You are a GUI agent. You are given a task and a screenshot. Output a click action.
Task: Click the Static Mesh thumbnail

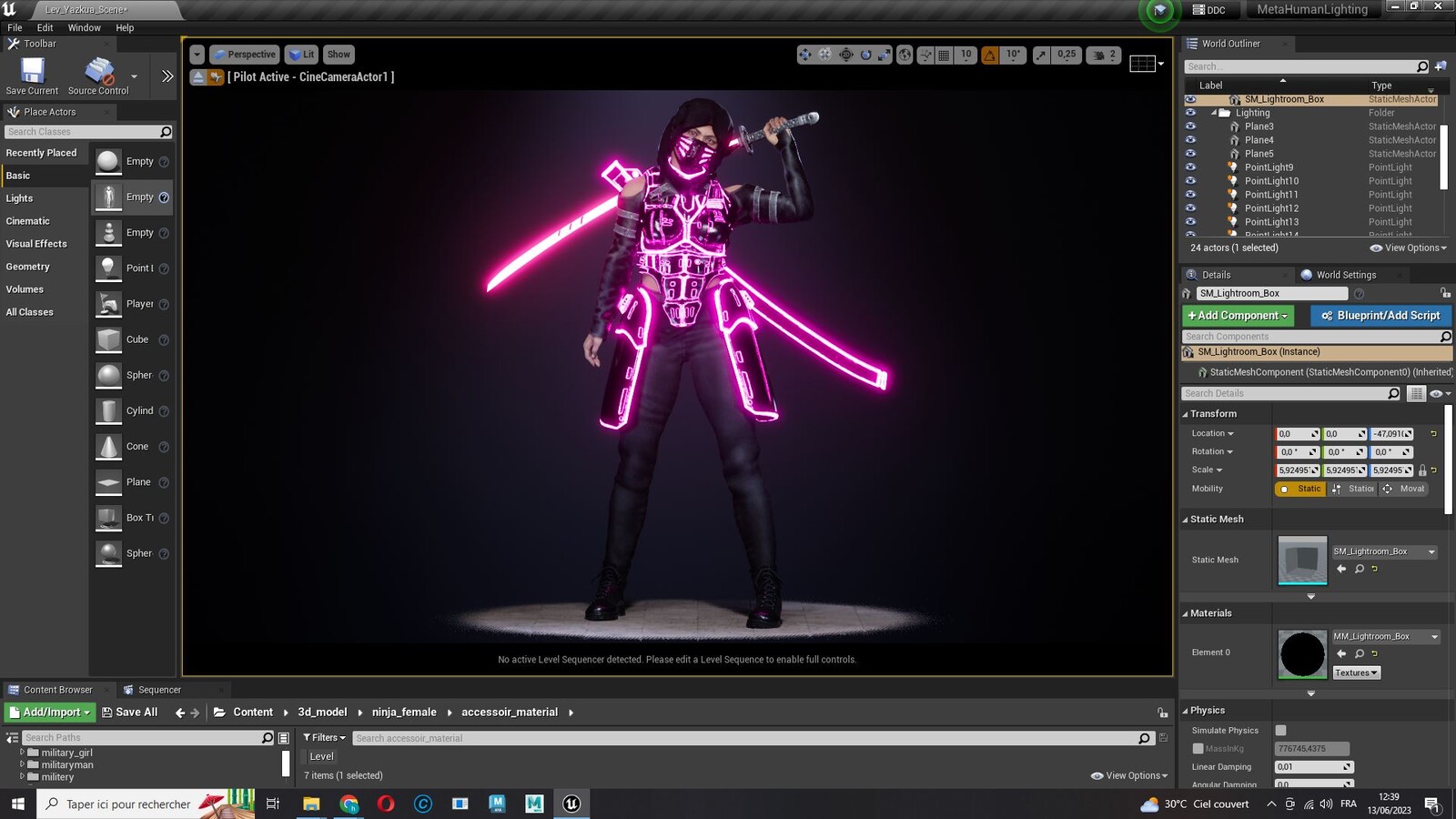pos(1302,561)
